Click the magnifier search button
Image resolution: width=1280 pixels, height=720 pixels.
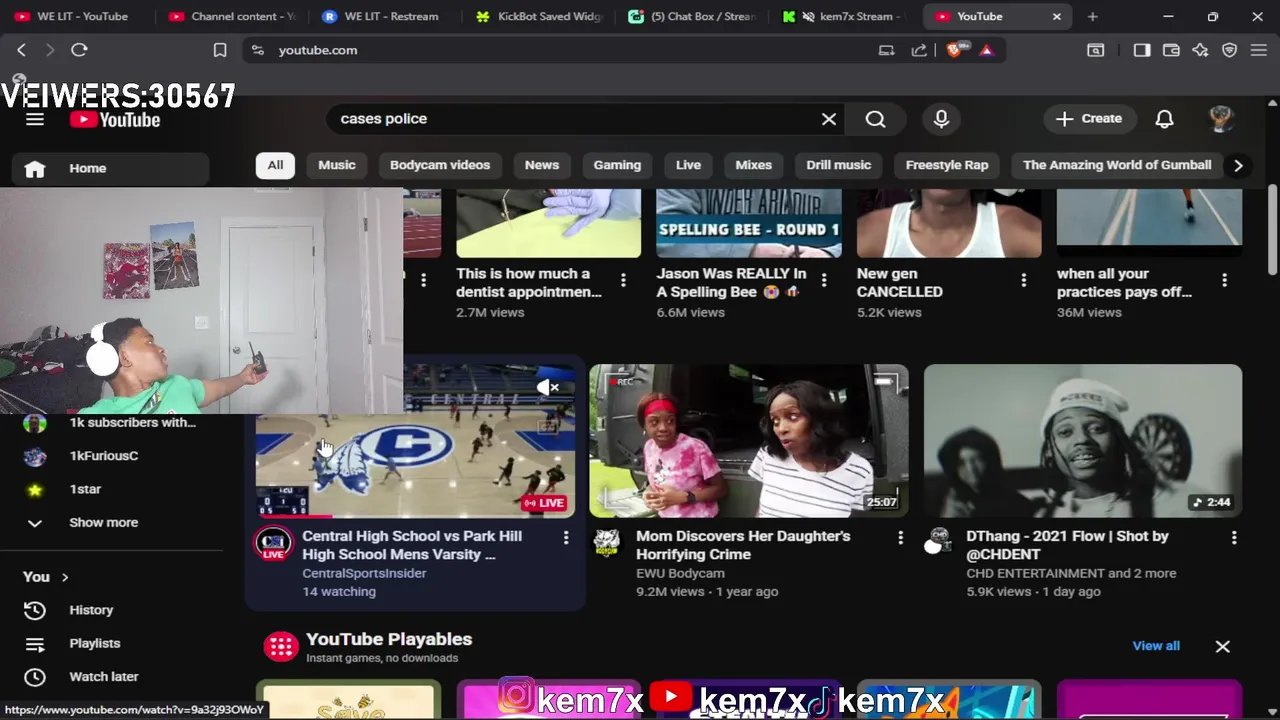point(875,119)
